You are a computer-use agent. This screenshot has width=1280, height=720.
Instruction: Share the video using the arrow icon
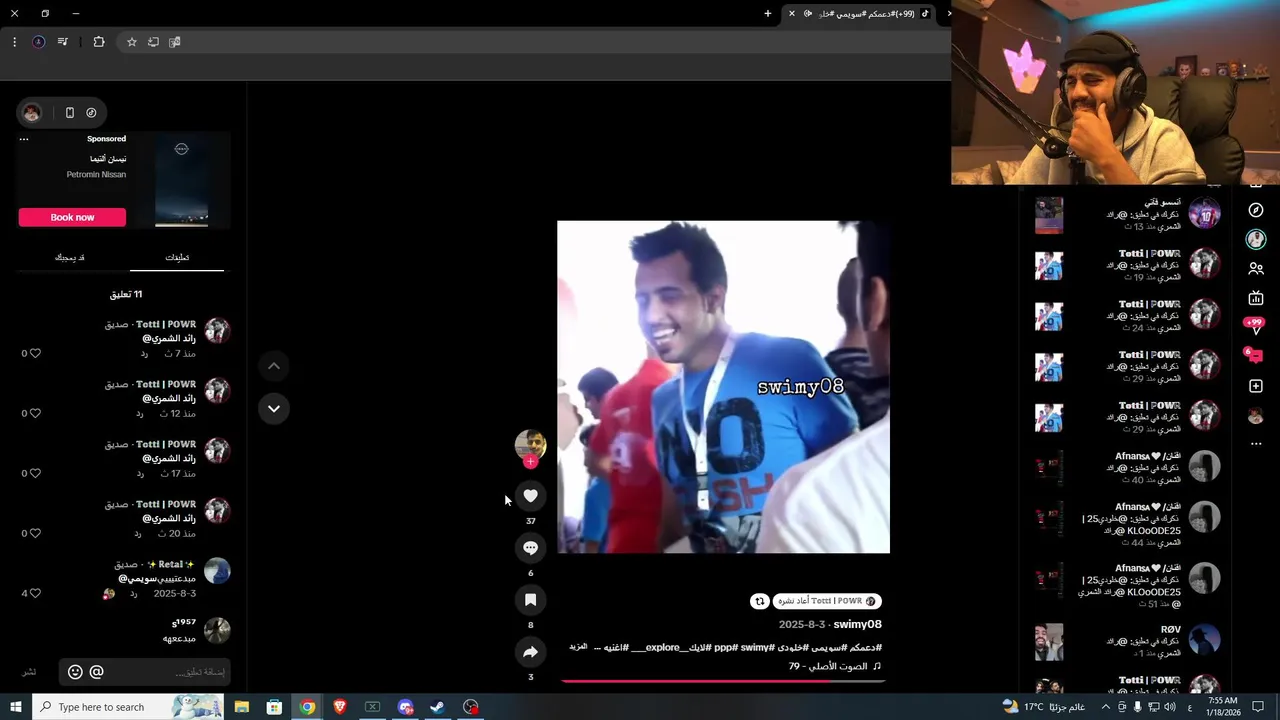click(x=530, y=652)
